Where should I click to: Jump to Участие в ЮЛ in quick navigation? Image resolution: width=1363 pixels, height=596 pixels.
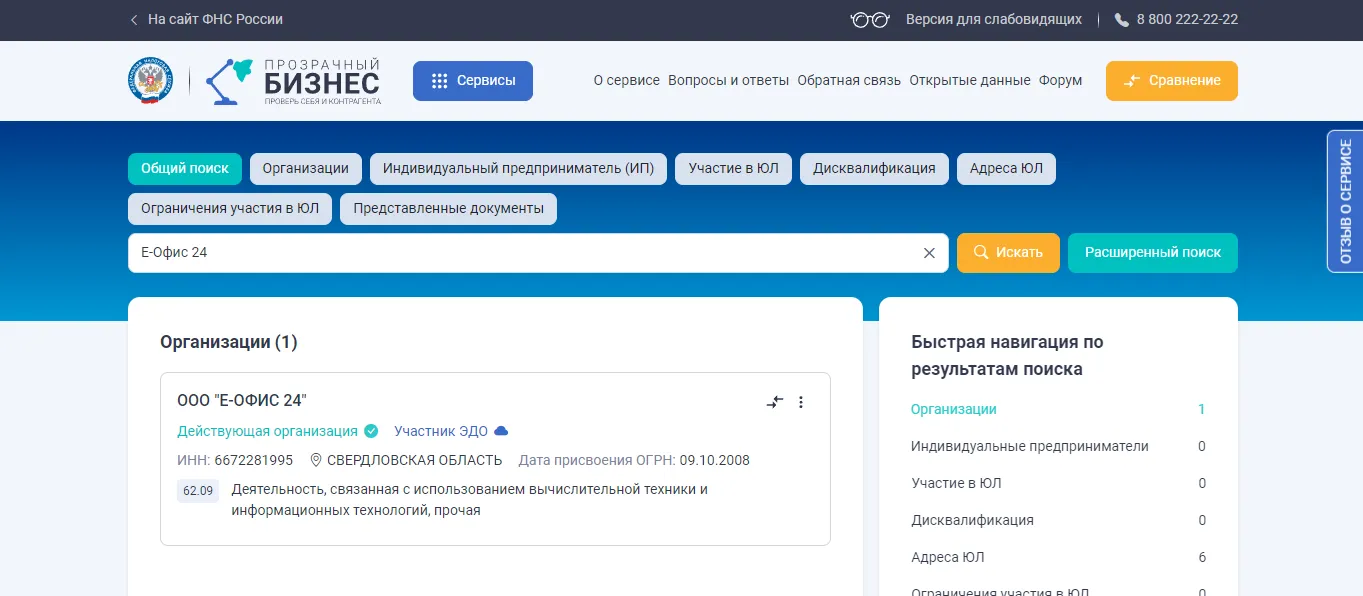(x=956, y=483)
